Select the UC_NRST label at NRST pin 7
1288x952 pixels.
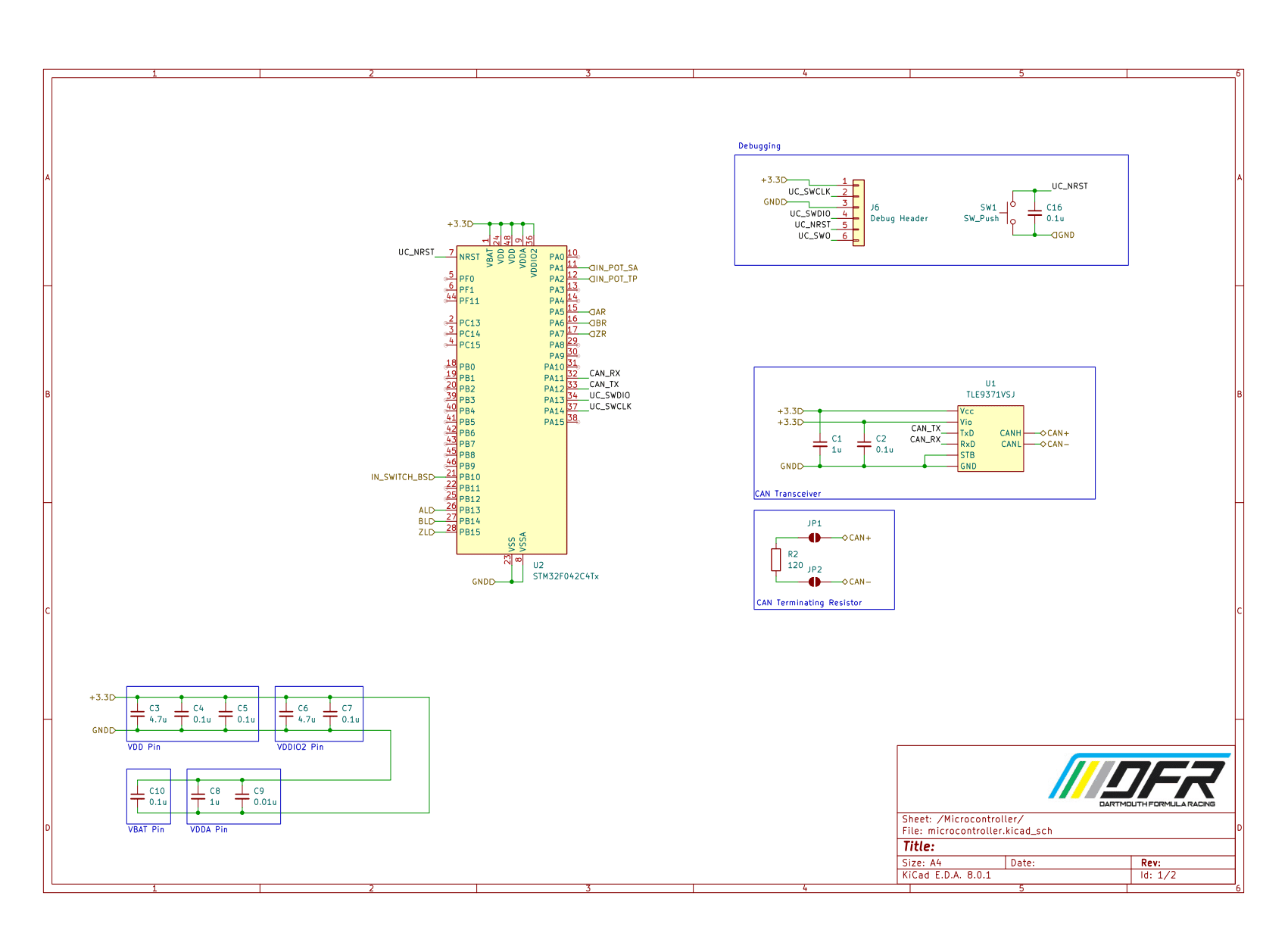[416, 252]
